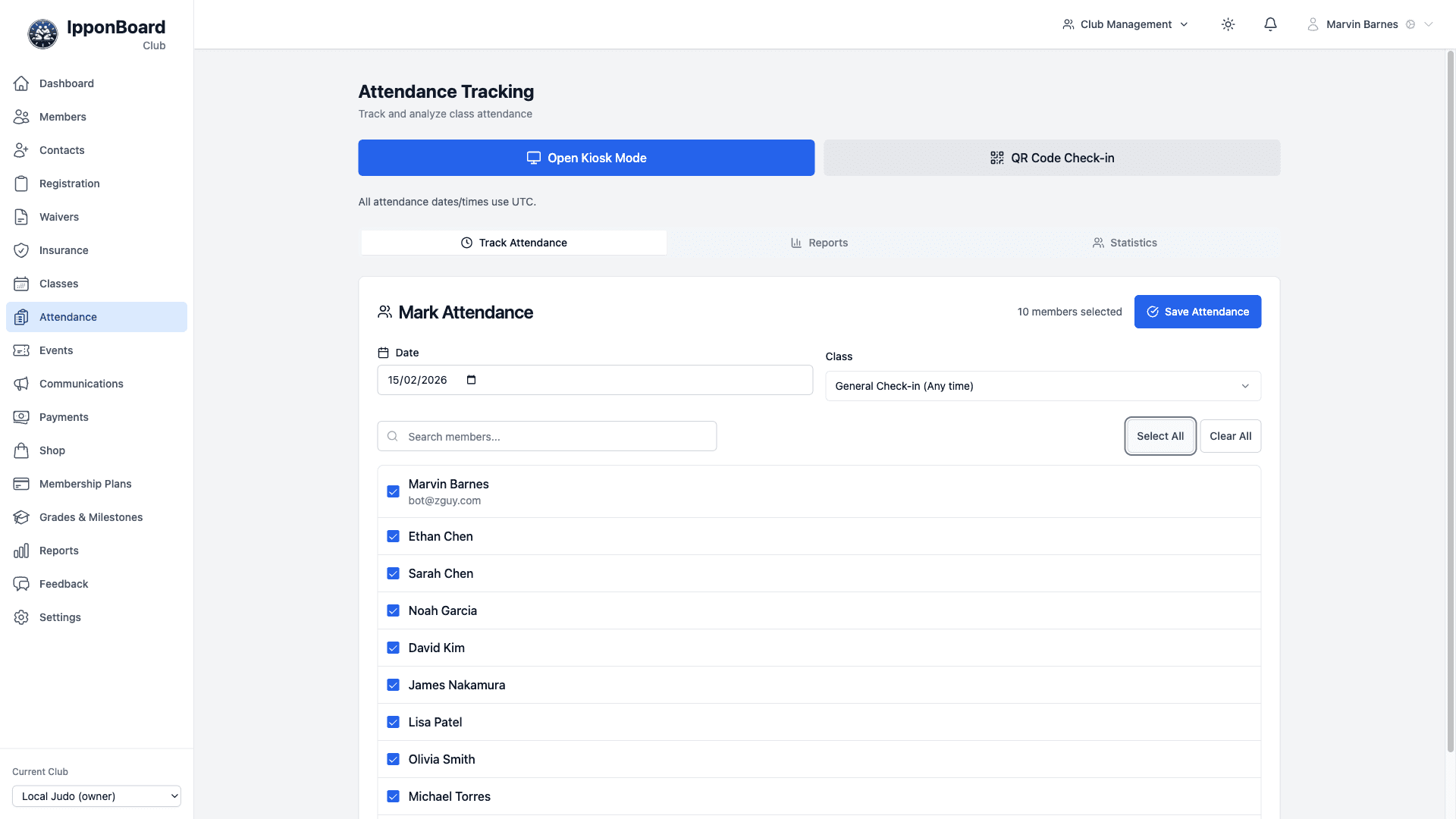
Task: Switch to the Statistics tab
Action: click(1125, 243)
